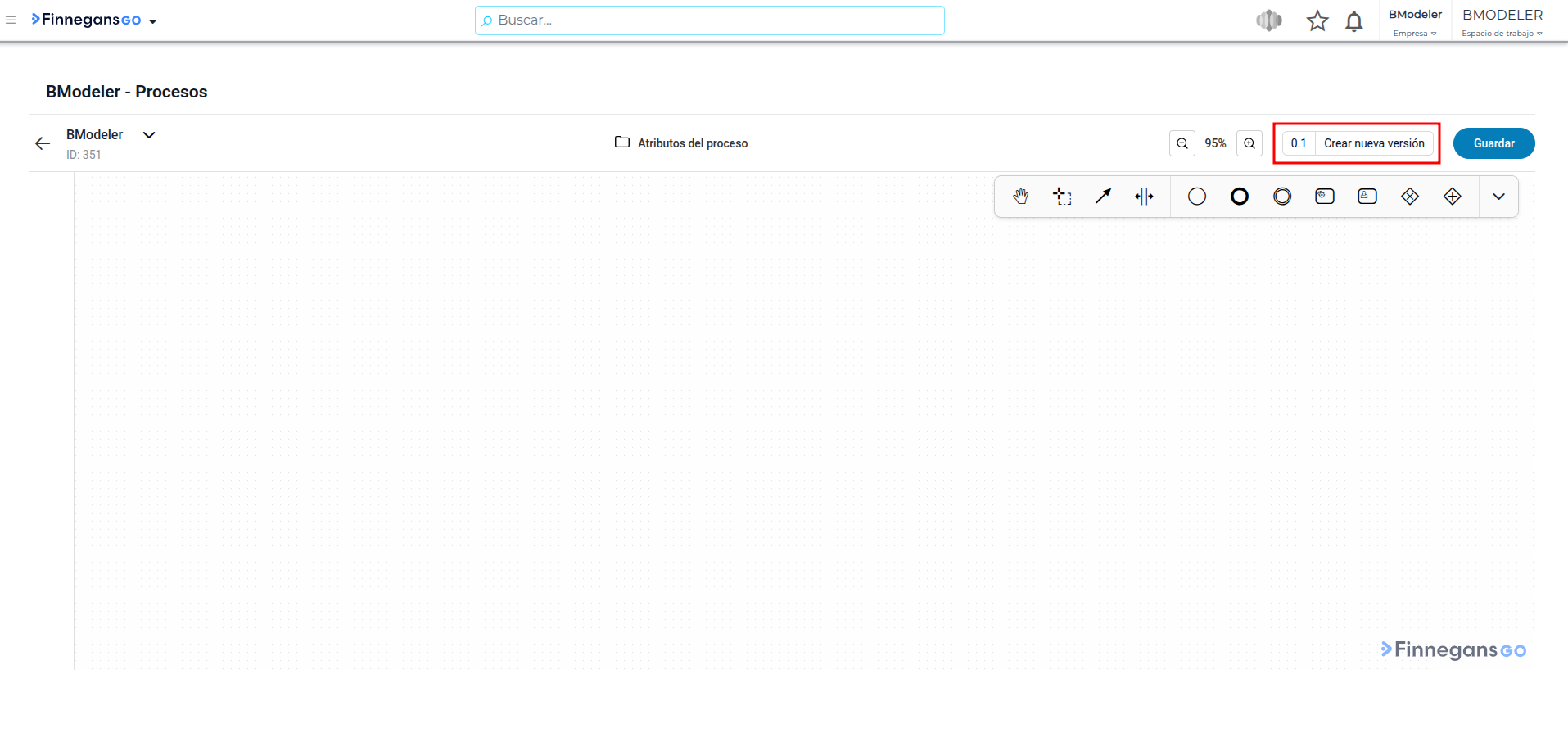Create a parallel gateway (plus diamond)
This screenshot has height=742, width=1568.
click(1453, 197)
